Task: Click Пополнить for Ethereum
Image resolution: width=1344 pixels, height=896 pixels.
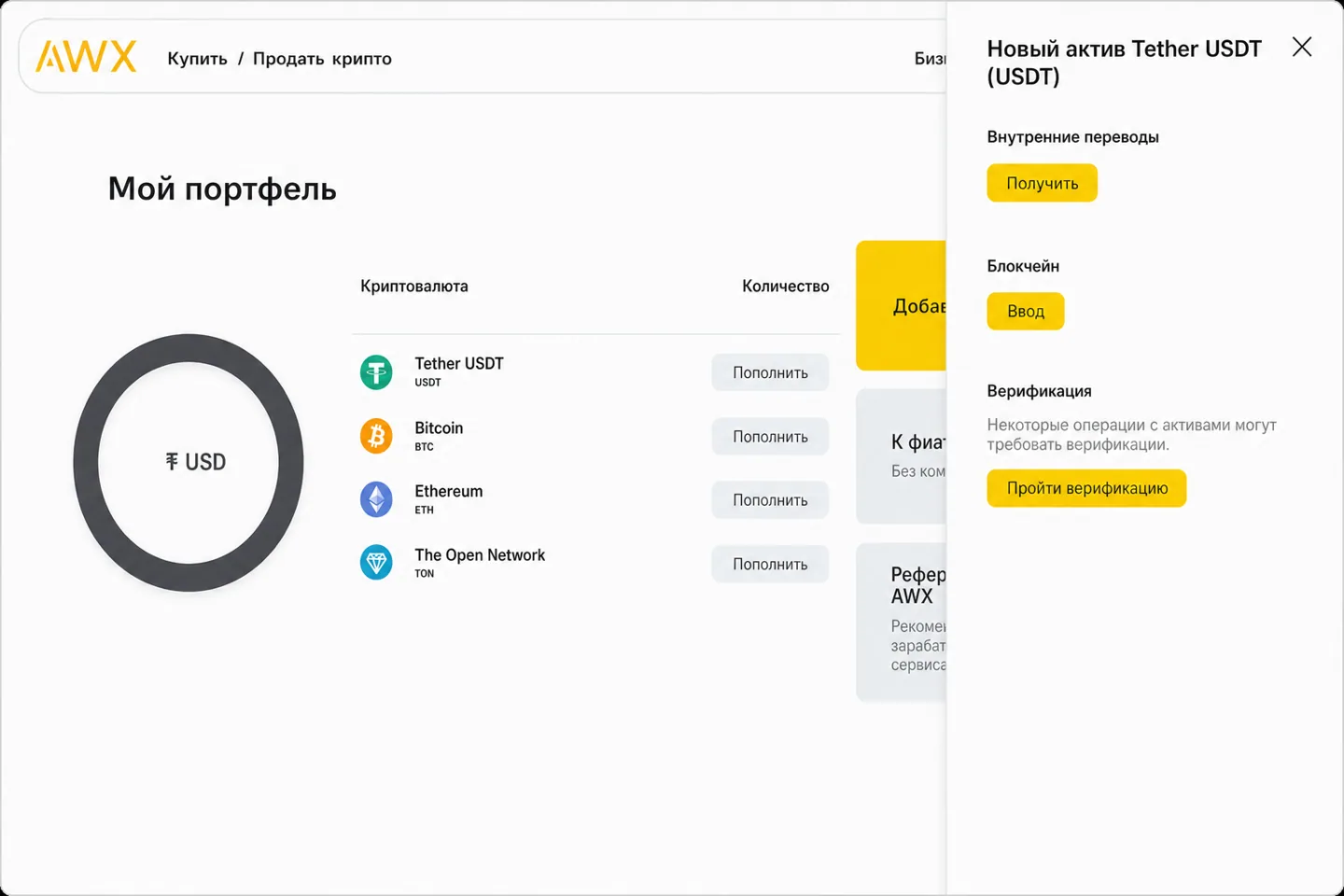Action: point(770,499)
